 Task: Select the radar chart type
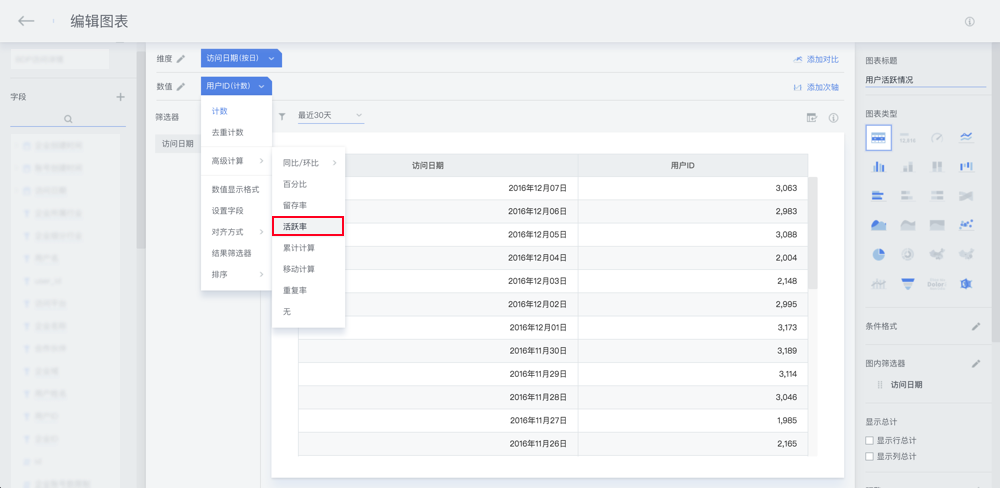[x=966, y=283]
